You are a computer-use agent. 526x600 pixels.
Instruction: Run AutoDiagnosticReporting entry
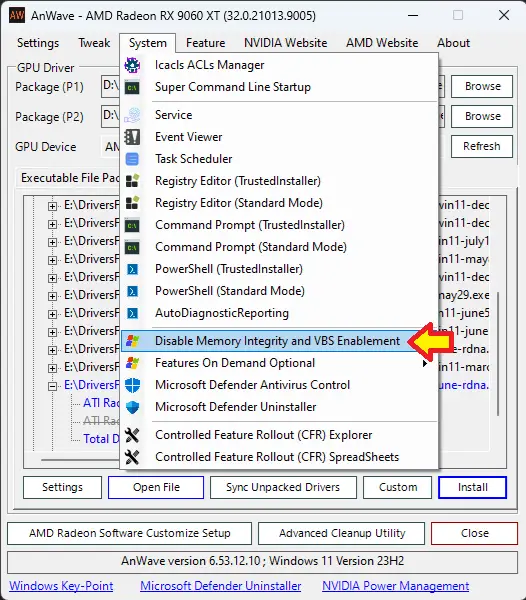click(279, 313)
